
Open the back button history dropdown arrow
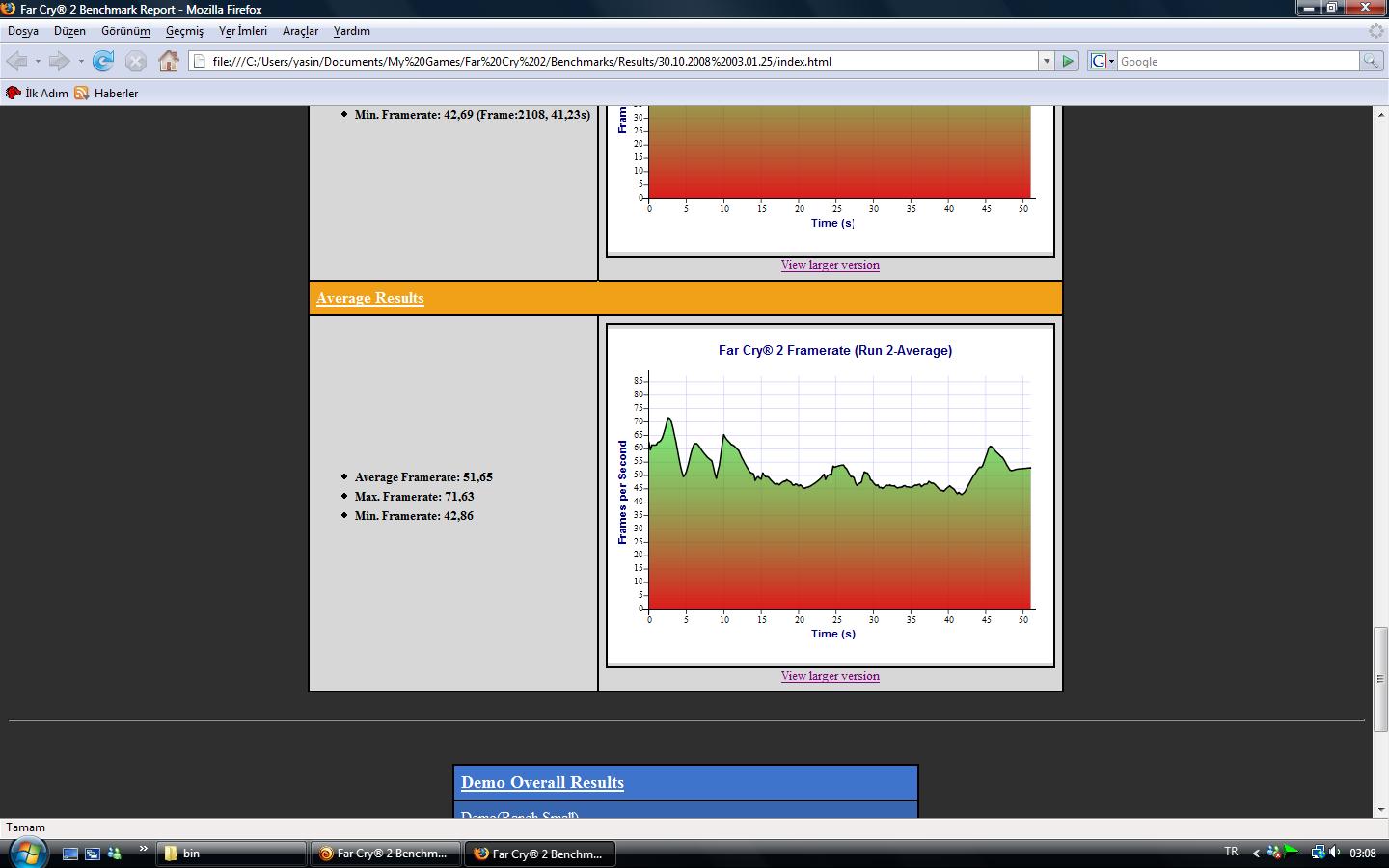38,61
